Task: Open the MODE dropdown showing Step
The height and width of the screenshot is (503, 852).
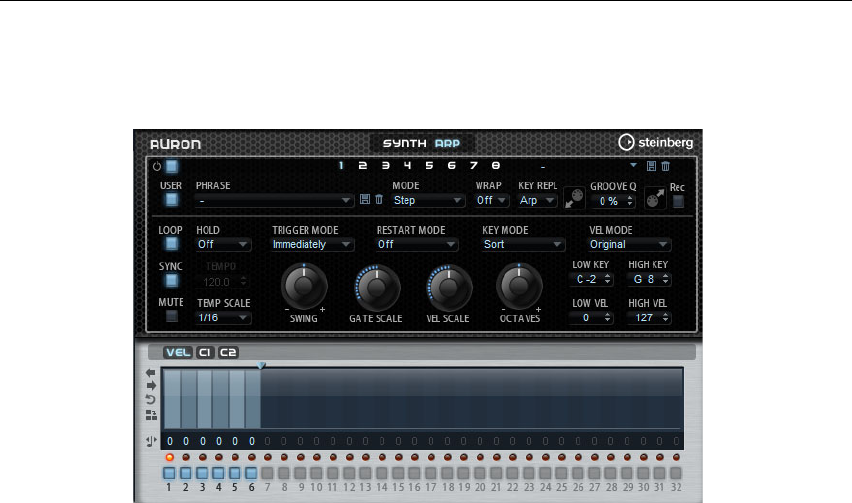Action: tap(428, 200)
